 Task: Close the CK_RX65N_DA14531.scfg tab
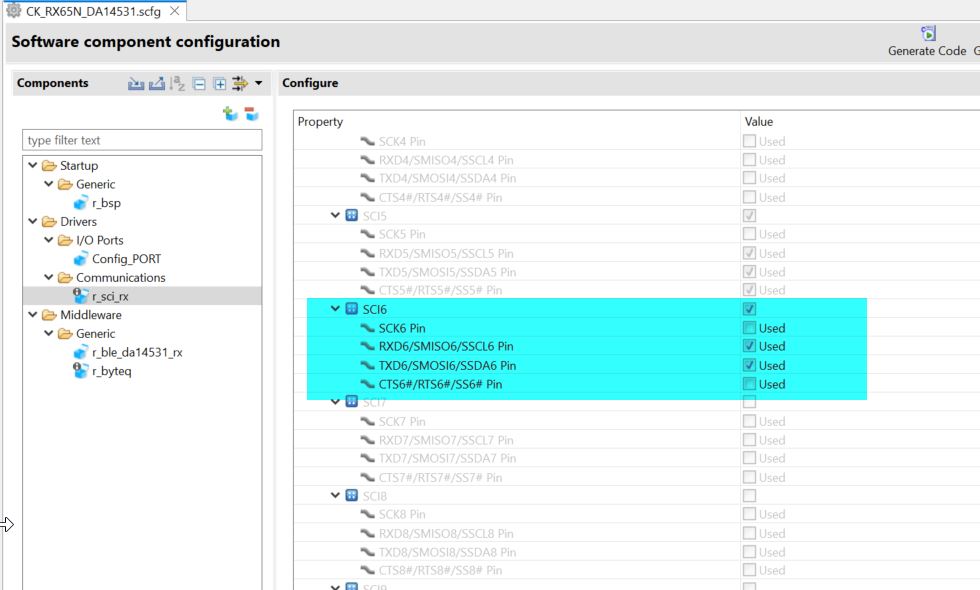(174, 11)
